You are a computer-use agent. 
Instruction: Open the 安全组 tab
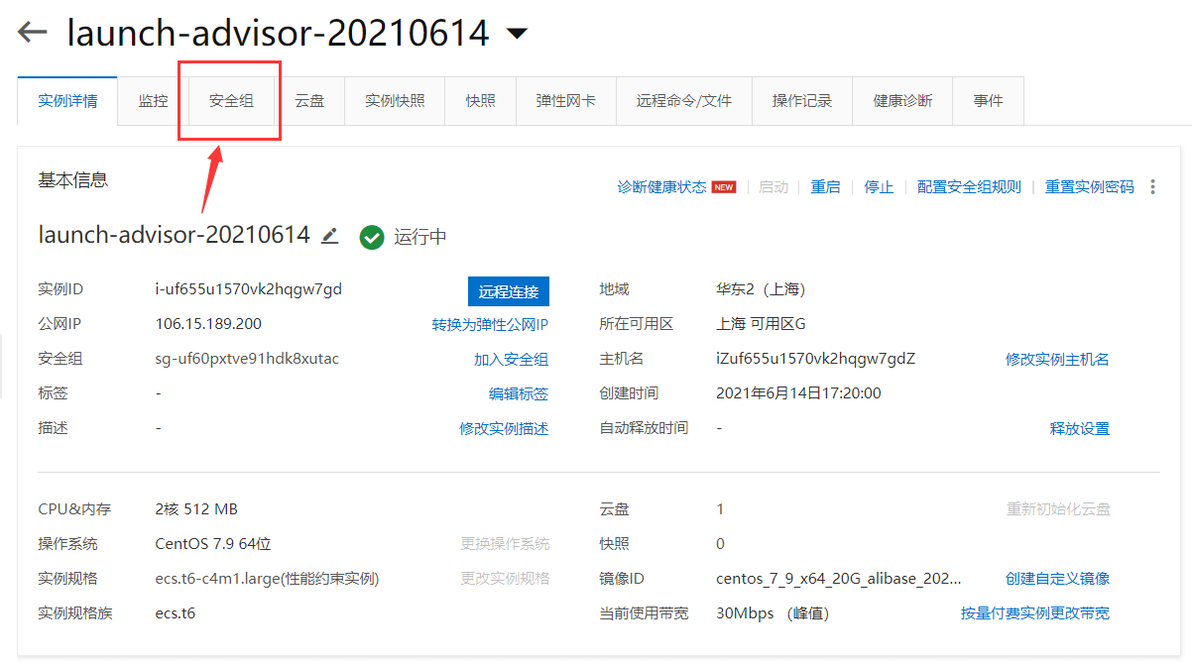(x=231, y=100)
